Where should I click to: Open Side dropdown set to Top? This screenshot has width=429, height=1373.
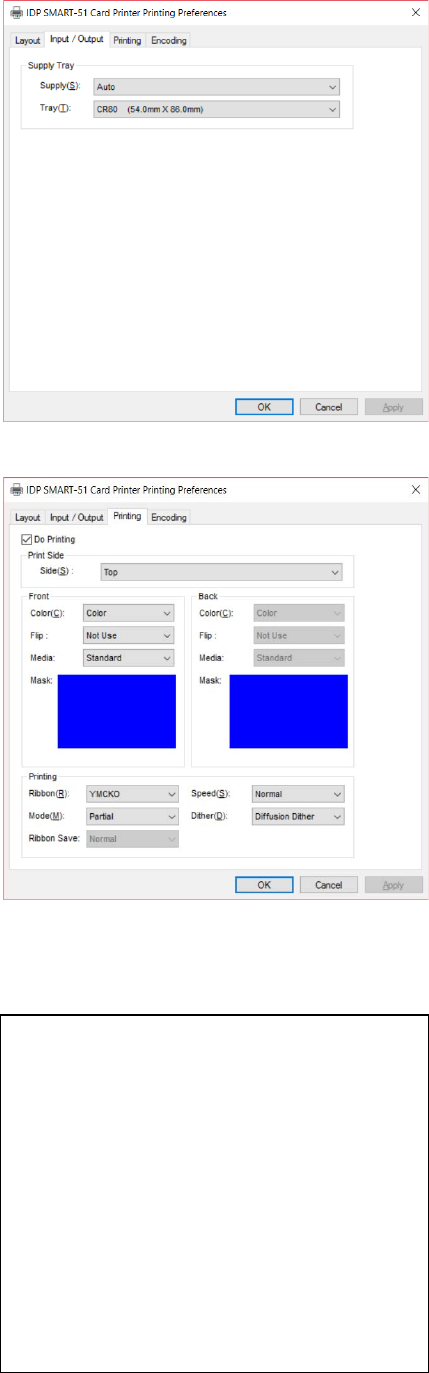(222, 573)
